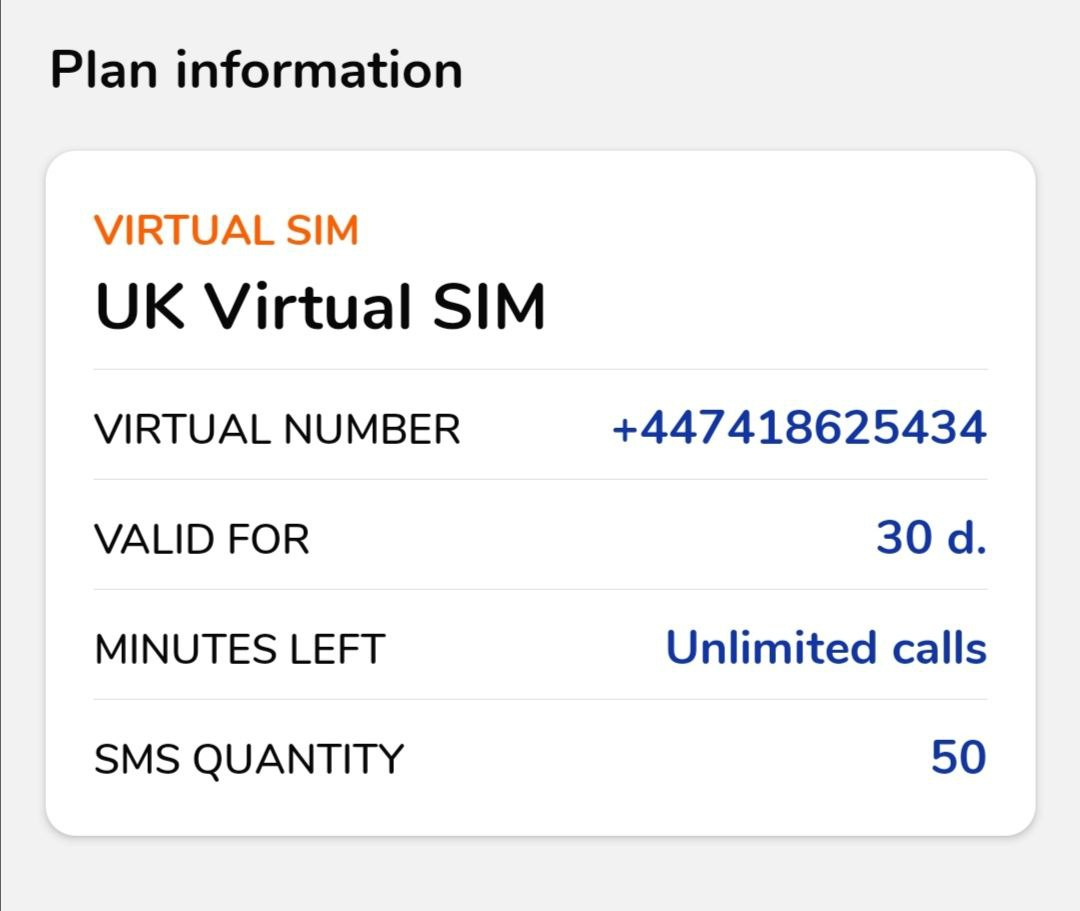Tap empty card space right of VIRTUAL SIM label

point(680,231)
